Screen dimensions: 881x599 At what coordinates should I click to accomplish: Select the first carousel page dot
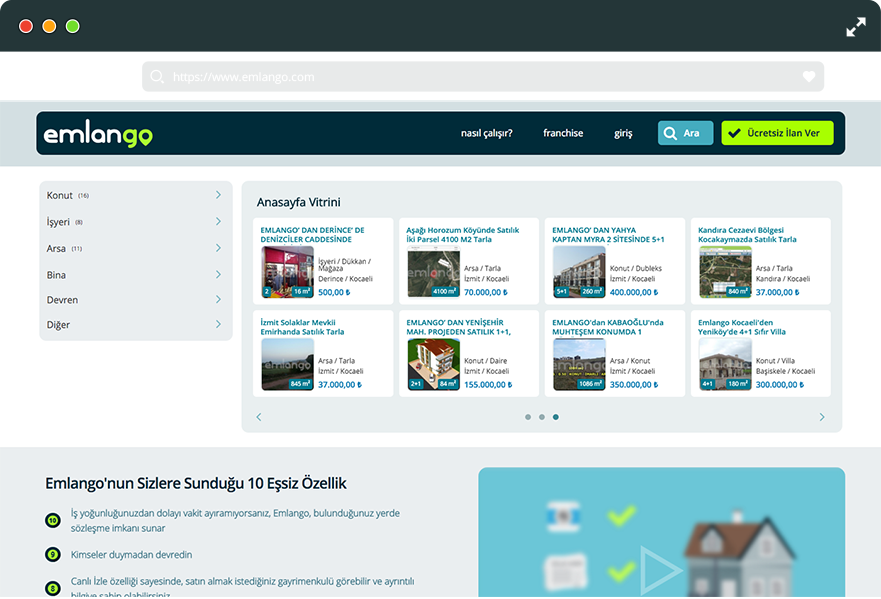[x=528, y=417]
